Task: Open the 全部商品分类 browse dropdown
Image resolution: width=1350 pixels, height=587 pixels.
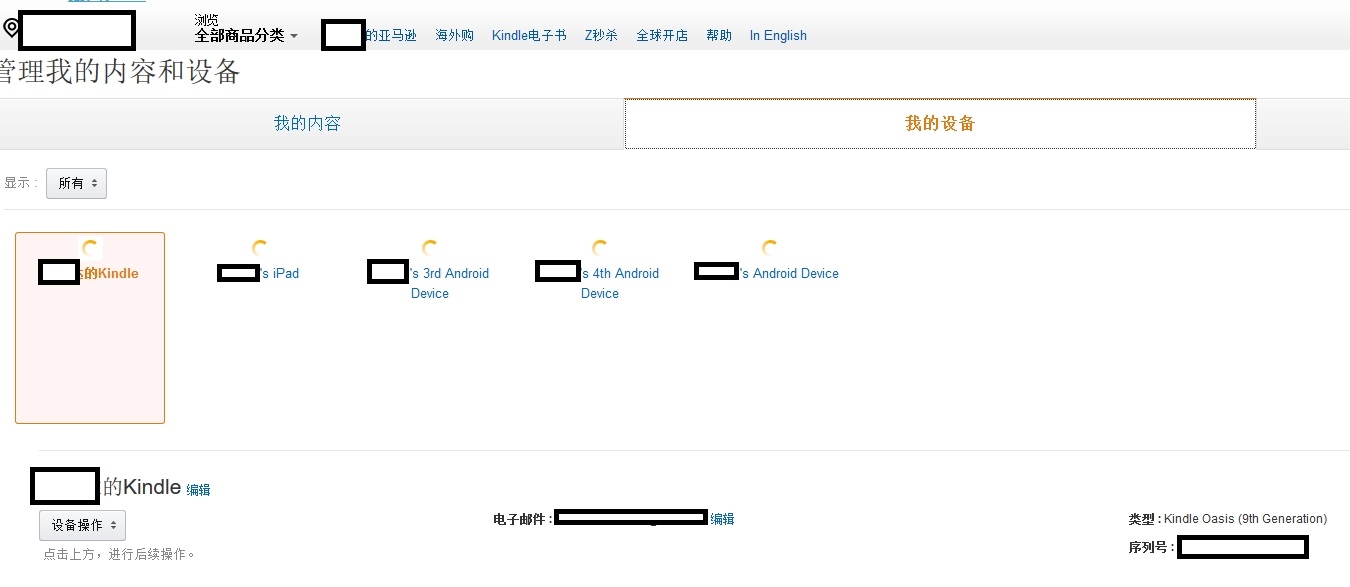Action: [x=243, y=34]
